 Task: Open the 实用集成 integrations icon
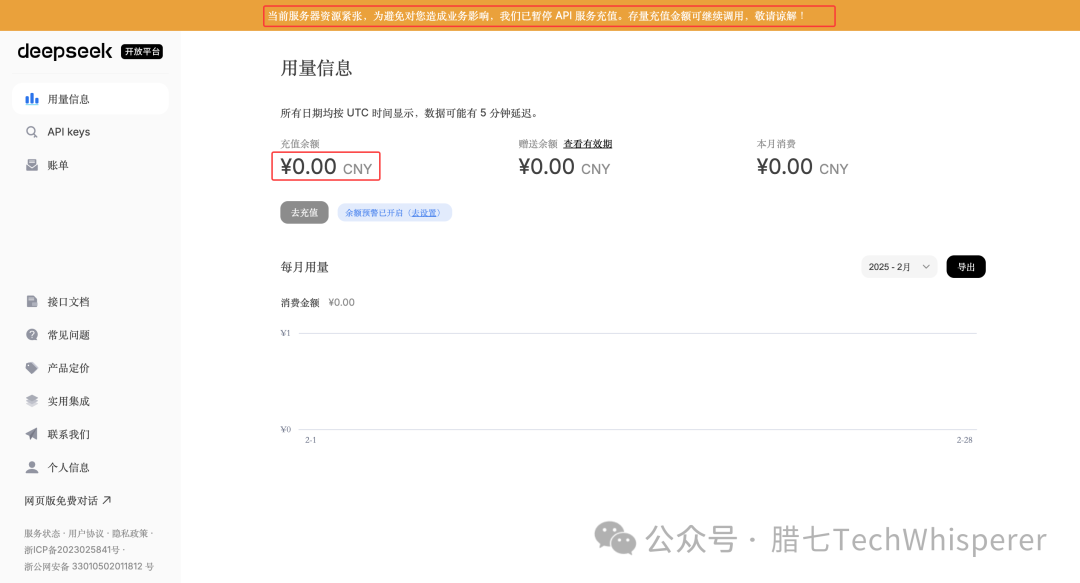(x=32, y=400)
